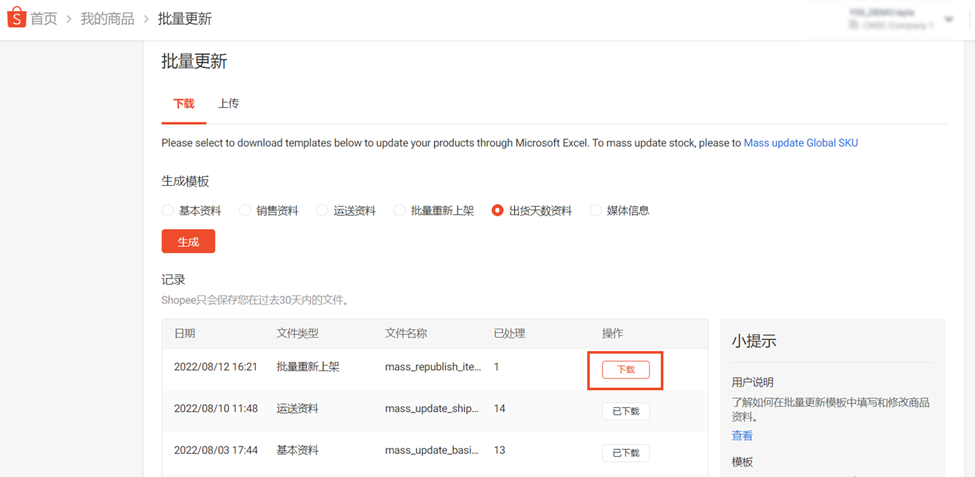Click the 用户说明 heading in tips panel
The width and height of the screenshot is (975, 477).
(x=752, y=382)
